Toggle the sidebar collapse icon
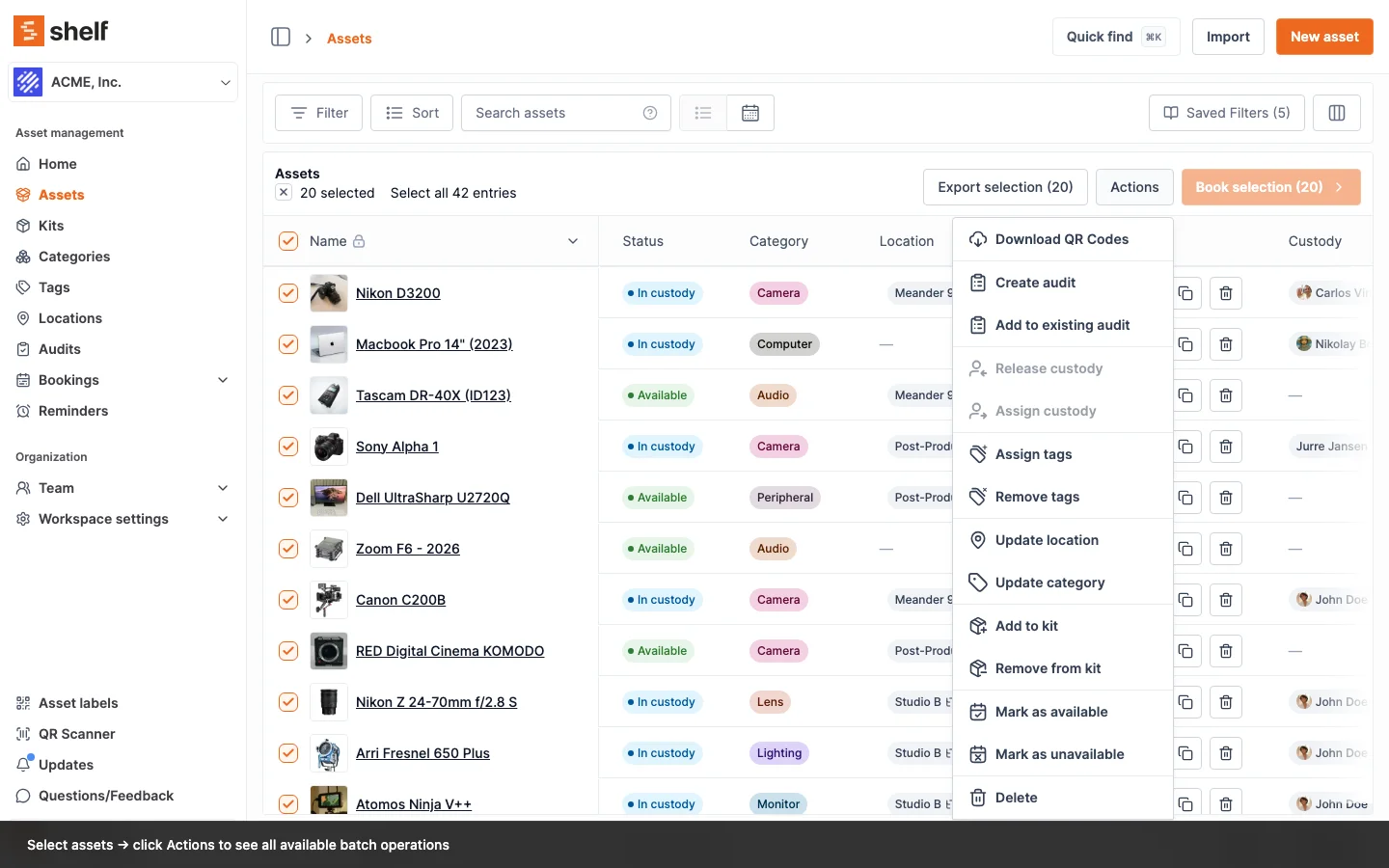This screenshot has width=1389, height=868. 281,37
